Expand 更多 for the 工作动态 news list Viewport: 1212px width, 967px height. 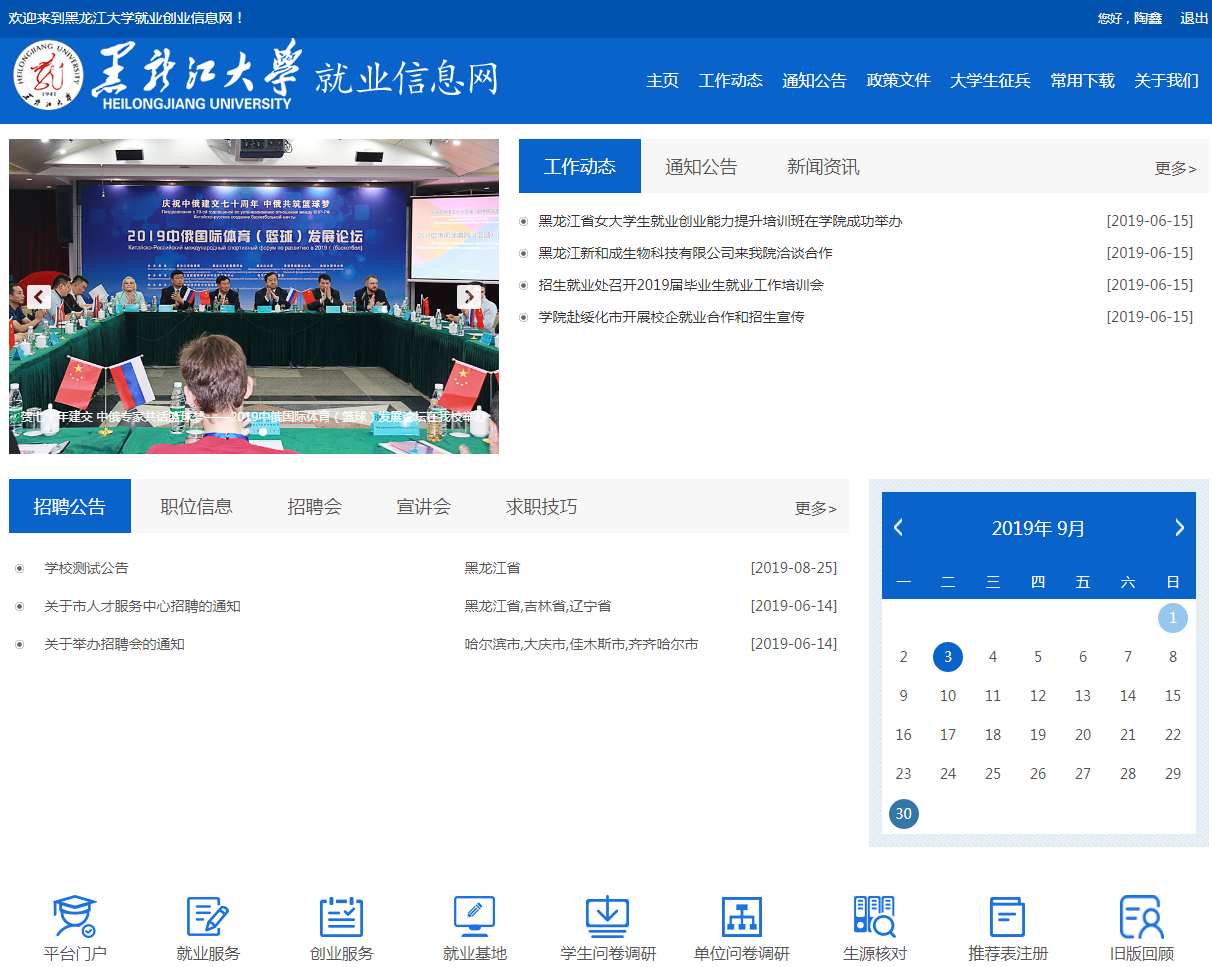click(x=1175, y=169)
